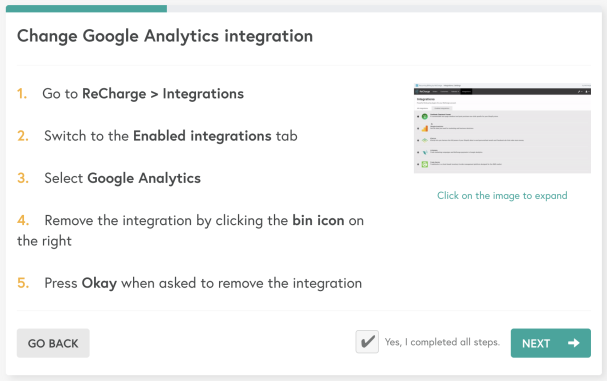Image resolution: width=607 pixels, height=381 pixels.
Task: Expand the ReCharge integrations screenshot thumbnail
Action: 502,128
